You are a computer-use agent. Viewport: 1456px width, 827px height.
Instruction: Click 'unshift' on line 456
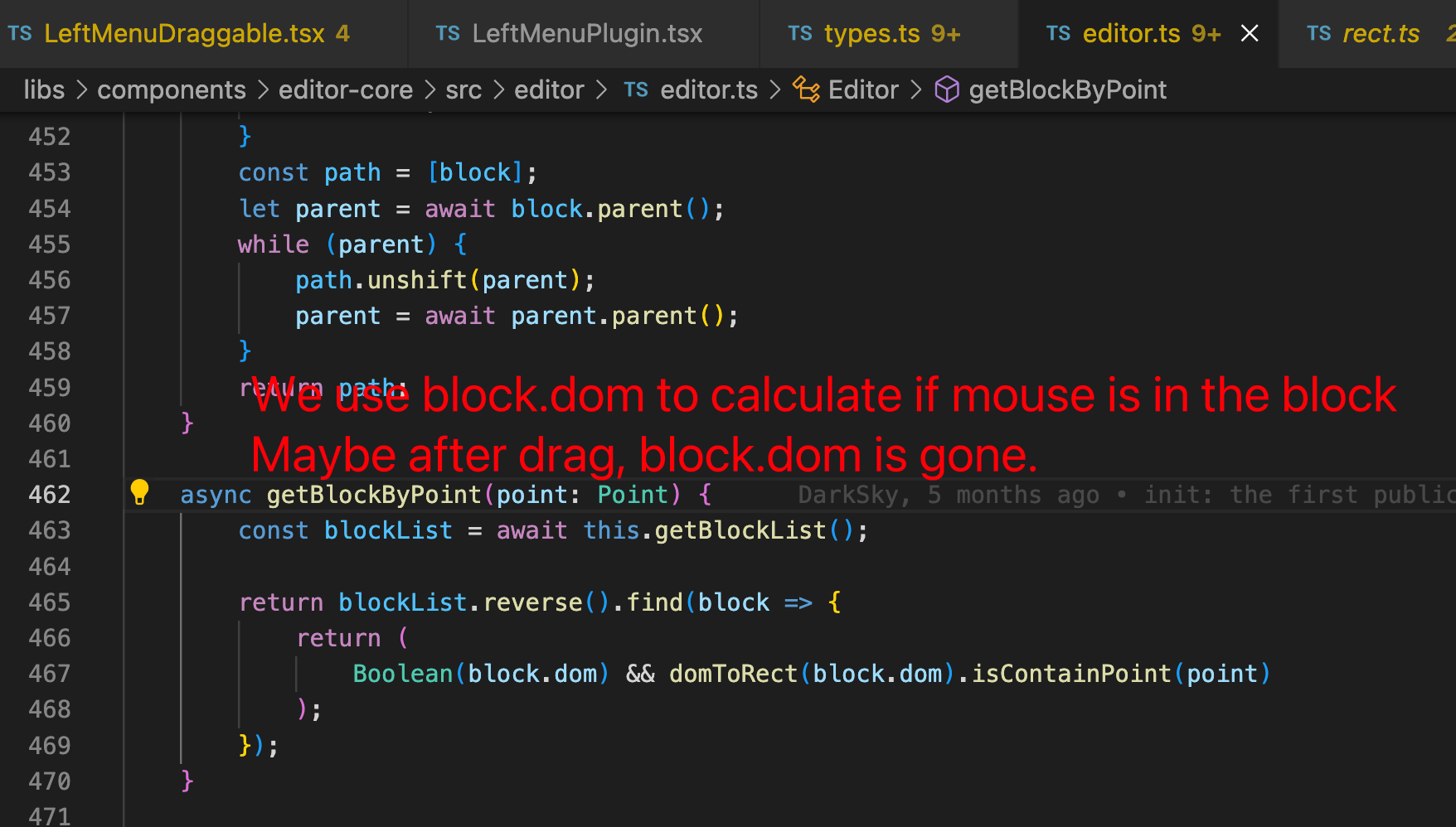coord(417,280)
